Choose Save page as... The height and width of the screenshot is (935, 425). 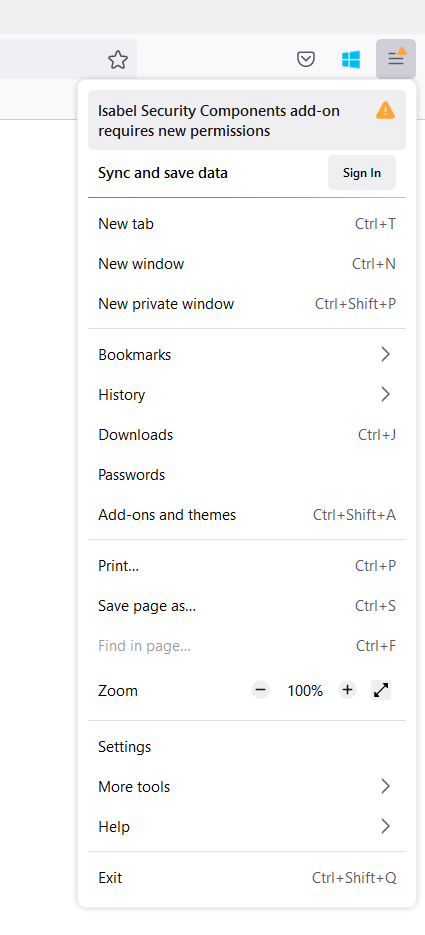(x=247, y=606)
